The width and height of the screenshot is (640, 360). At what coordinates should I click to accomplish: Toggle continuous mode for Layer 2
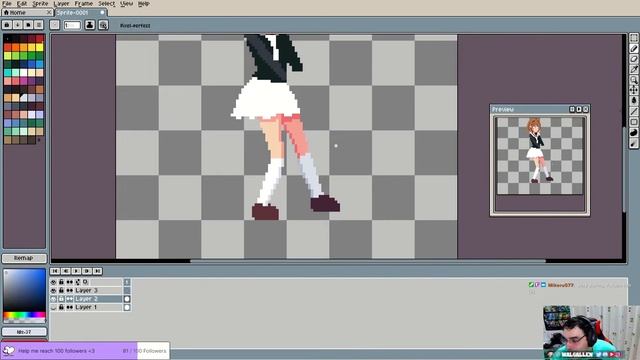click(x=69, y=299)
